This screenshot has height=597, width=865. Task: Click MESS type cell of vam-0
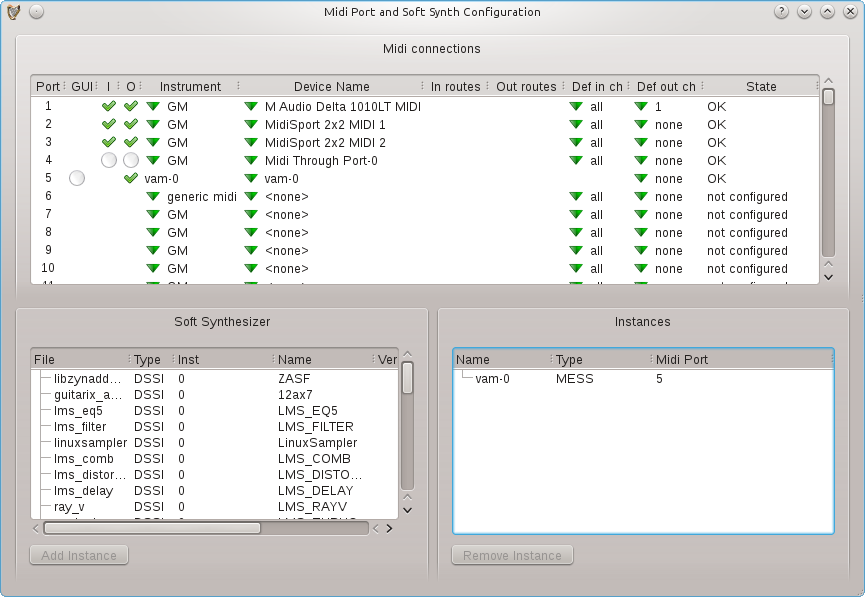point(574,379)
